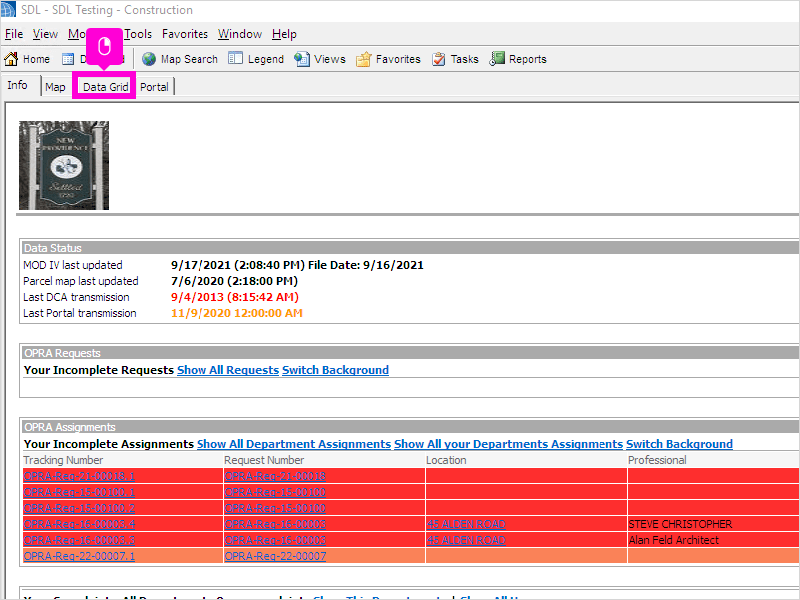800x600 pixels.
Task: Click the Tracking Number column header
Action: pos(63,460)
